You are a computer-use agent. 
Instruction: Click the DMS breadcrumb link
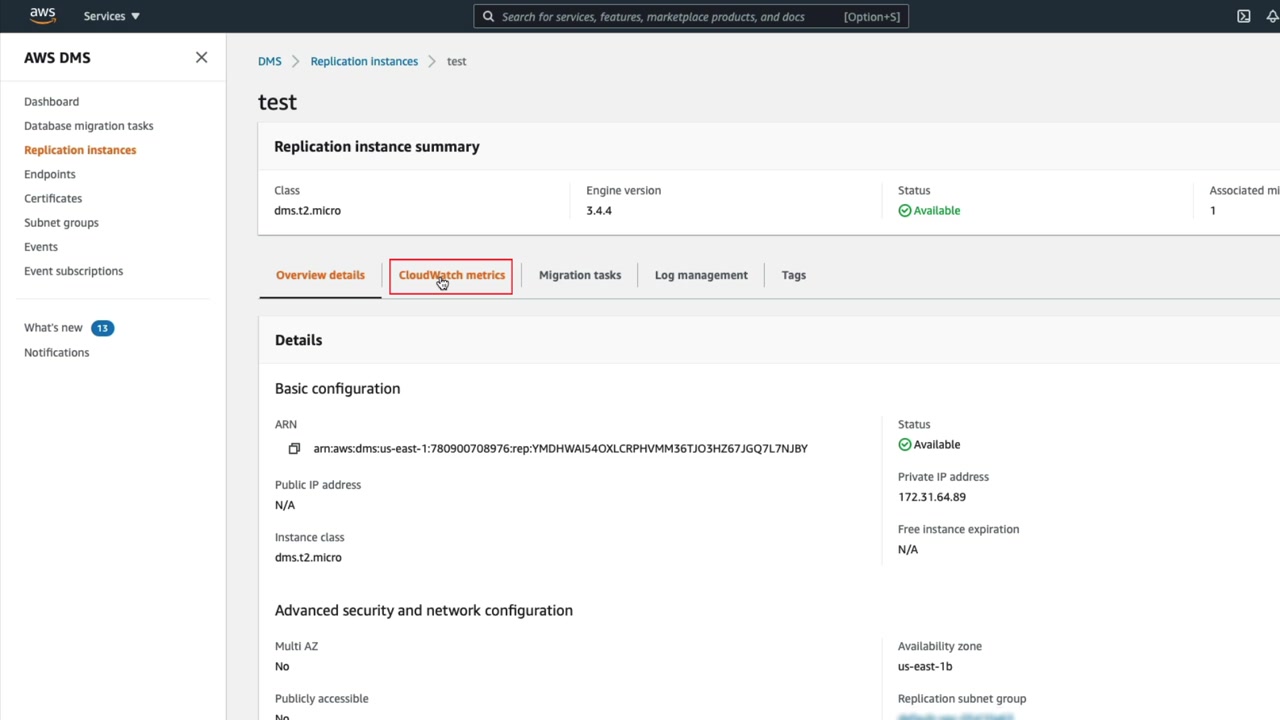[269, 61]
